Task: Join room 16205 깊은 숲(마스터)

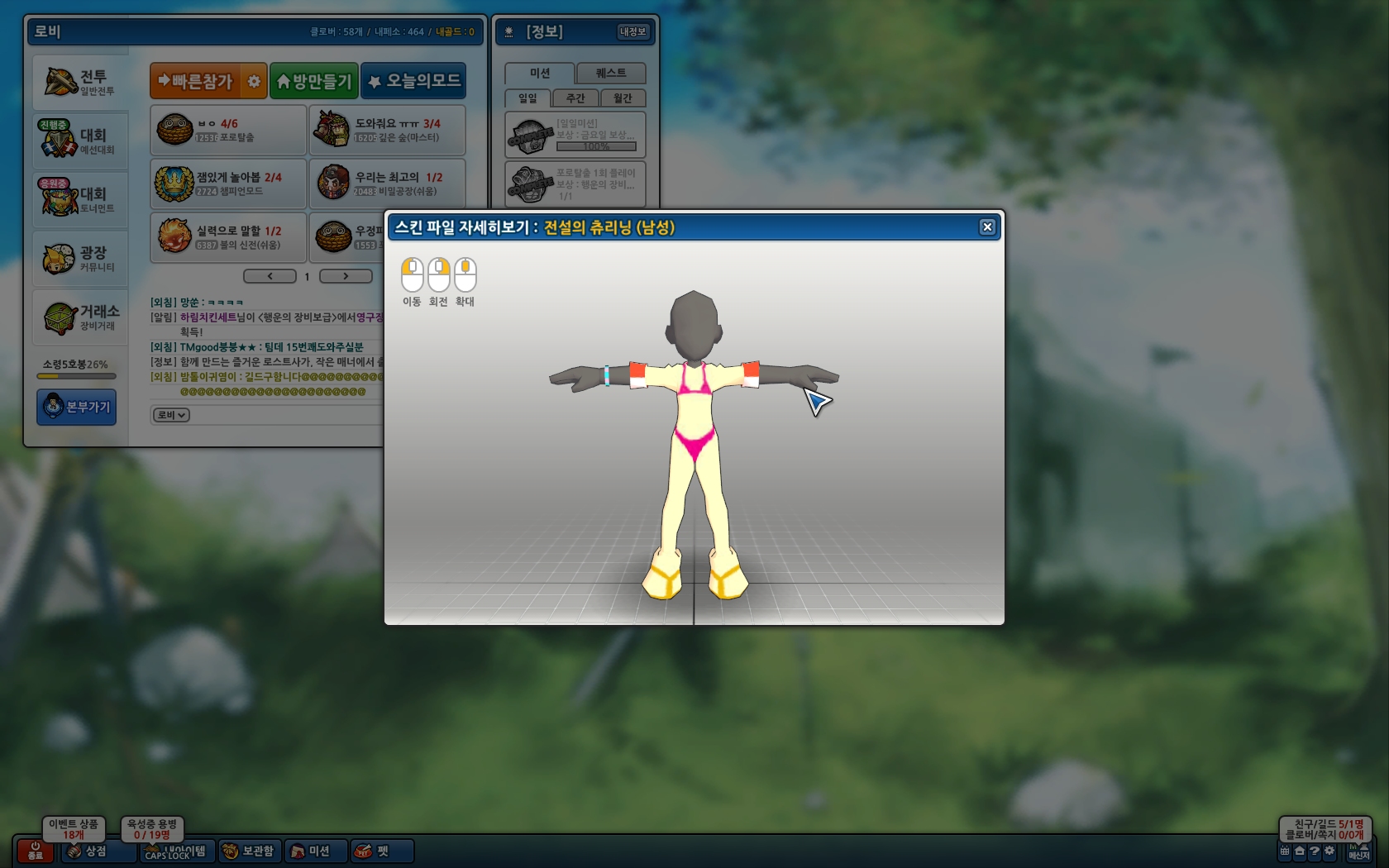Action: pos(387,130)
